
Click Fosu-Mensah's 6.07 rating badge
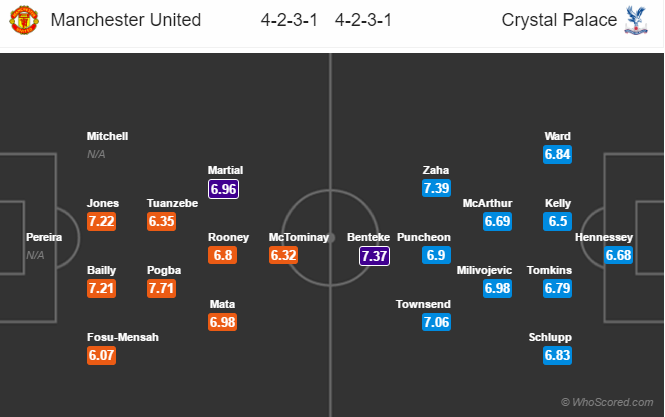(x=101, y=356)
